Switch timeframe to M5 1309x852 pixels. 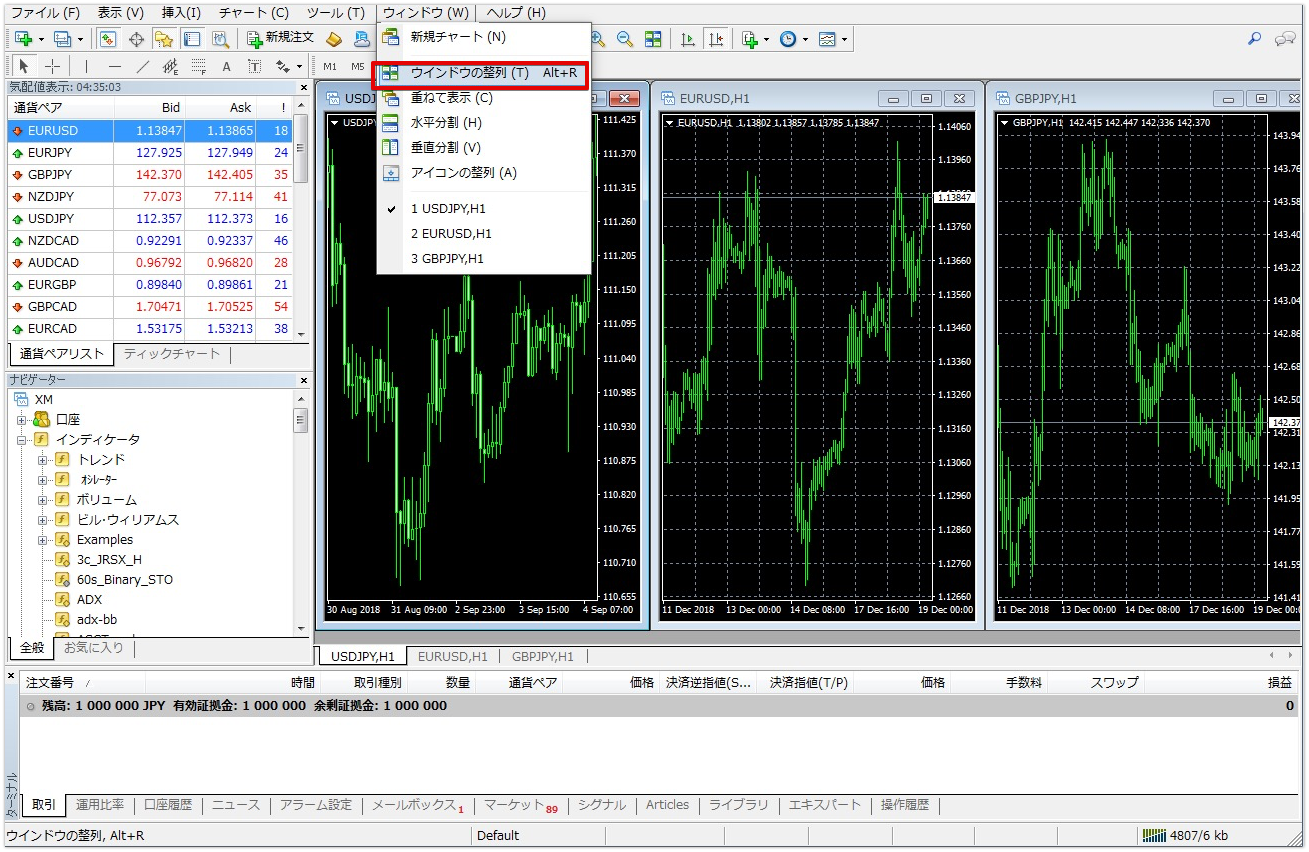point(356,65)
